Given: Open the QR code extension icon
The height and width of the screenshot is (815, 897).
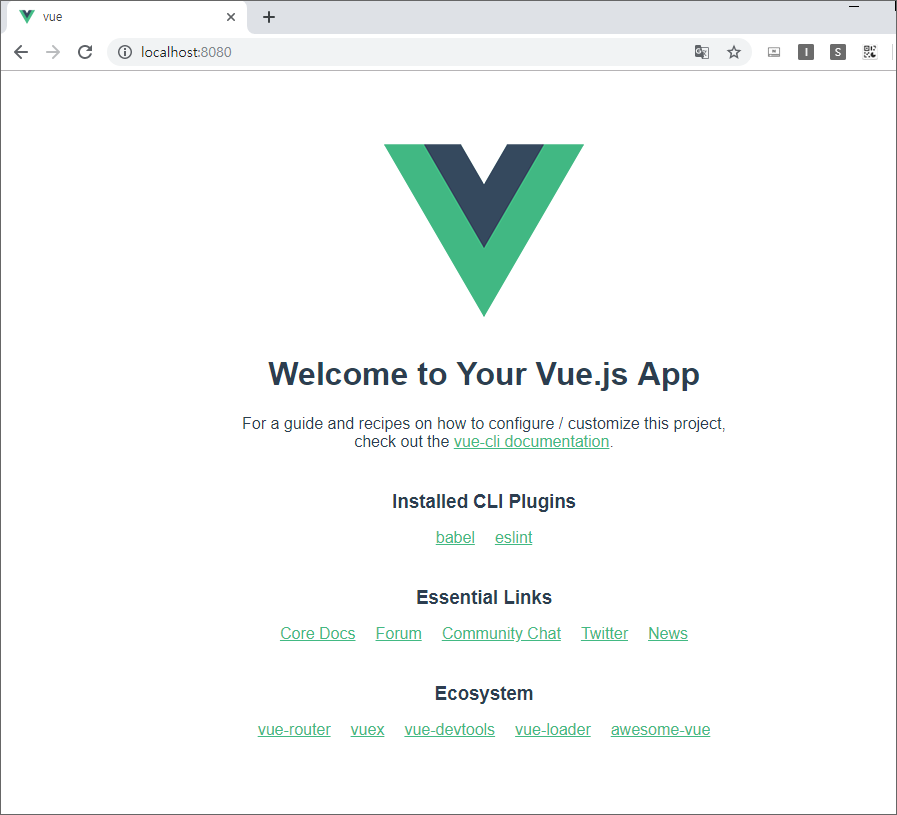Looking at the screenshot, I should tap(870, 52).
